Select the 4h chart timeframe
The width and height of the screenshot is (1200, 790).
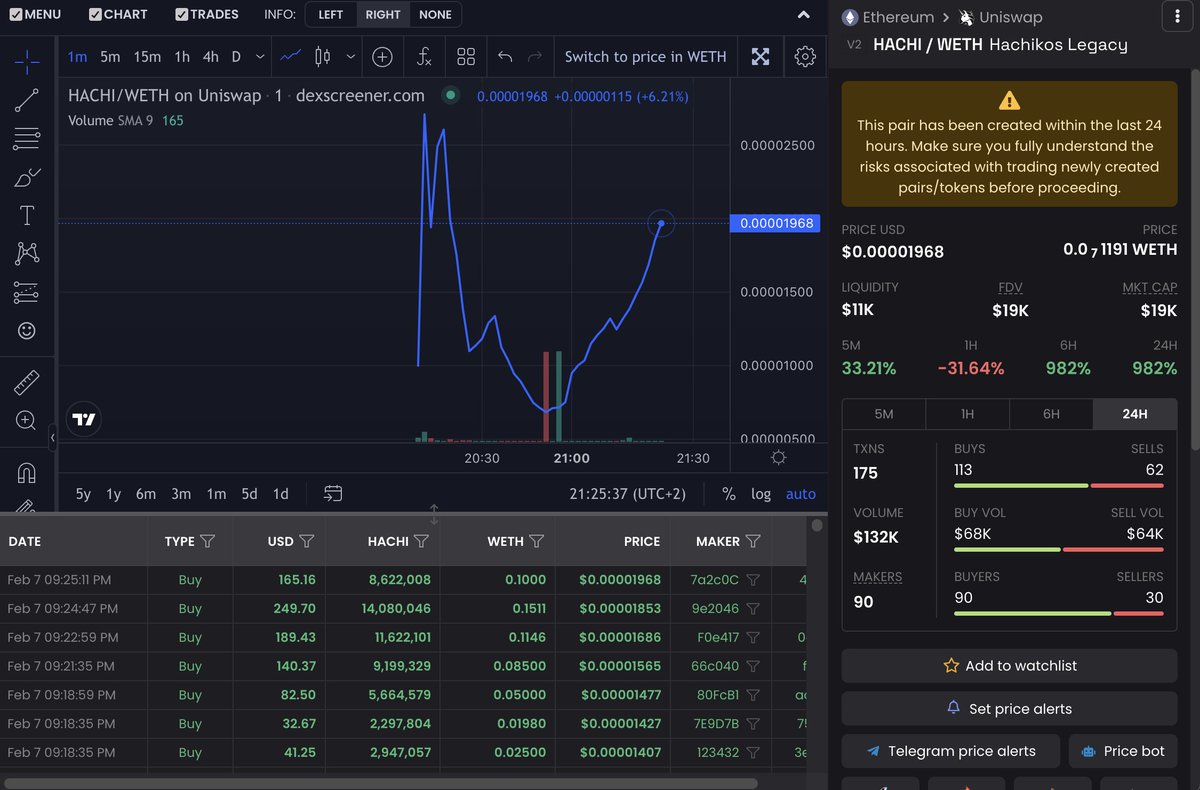pos(210,57)
